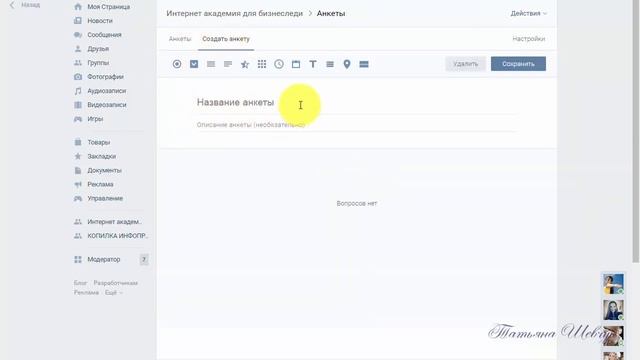Open chat with dark-haired woman avatar
Viewport: 640px width, 360px height.
point(613,310)
